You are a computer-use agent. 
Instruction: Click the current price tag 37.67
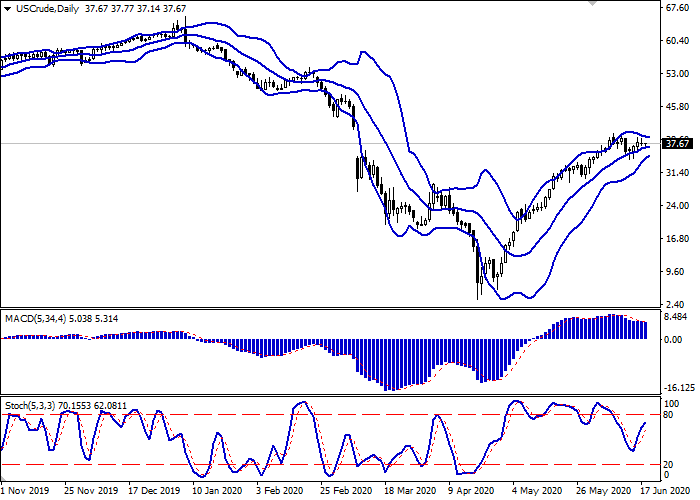(678, 144)
